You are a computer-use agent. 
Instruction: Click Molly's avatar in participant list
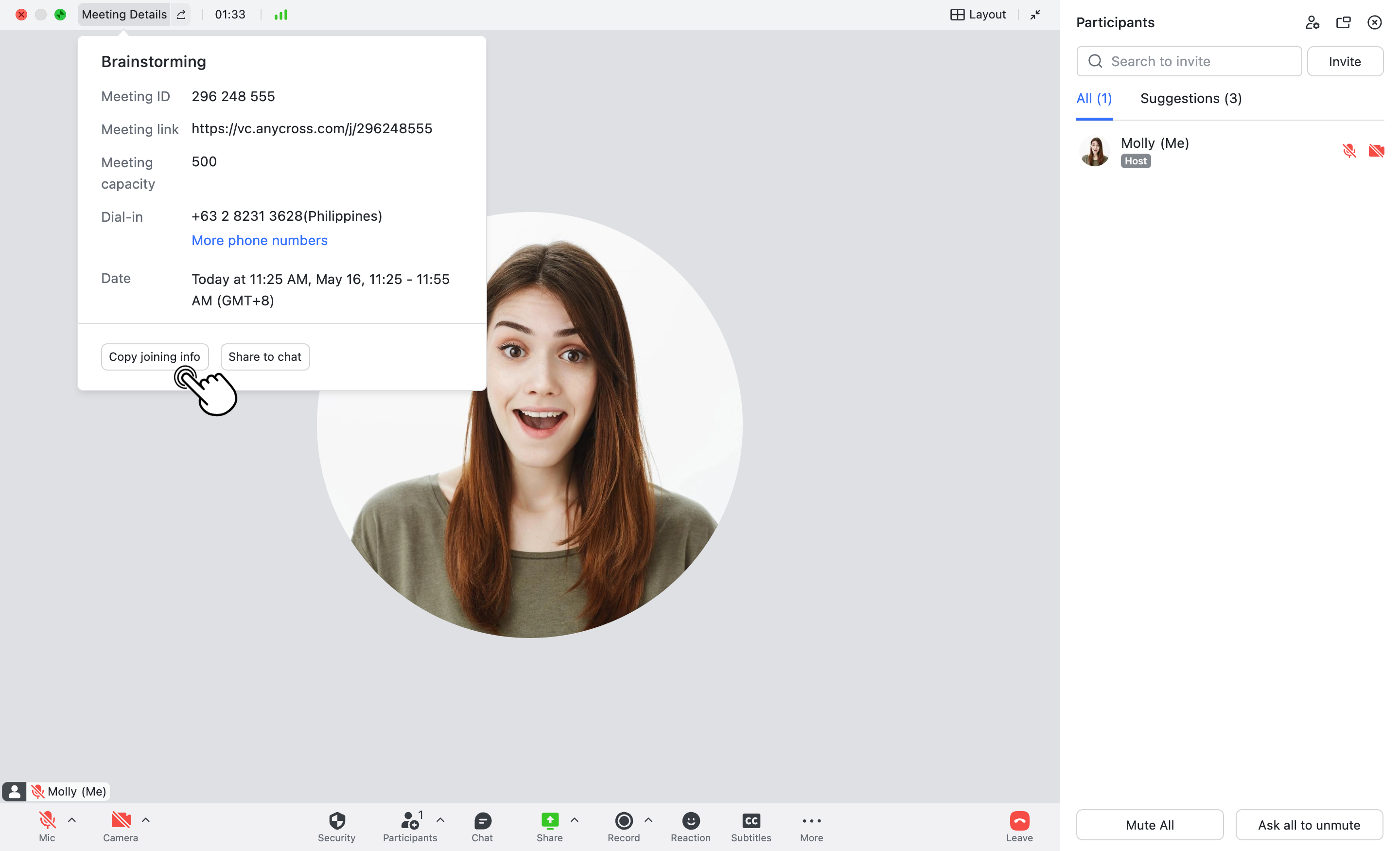(x=1094, y=151)
